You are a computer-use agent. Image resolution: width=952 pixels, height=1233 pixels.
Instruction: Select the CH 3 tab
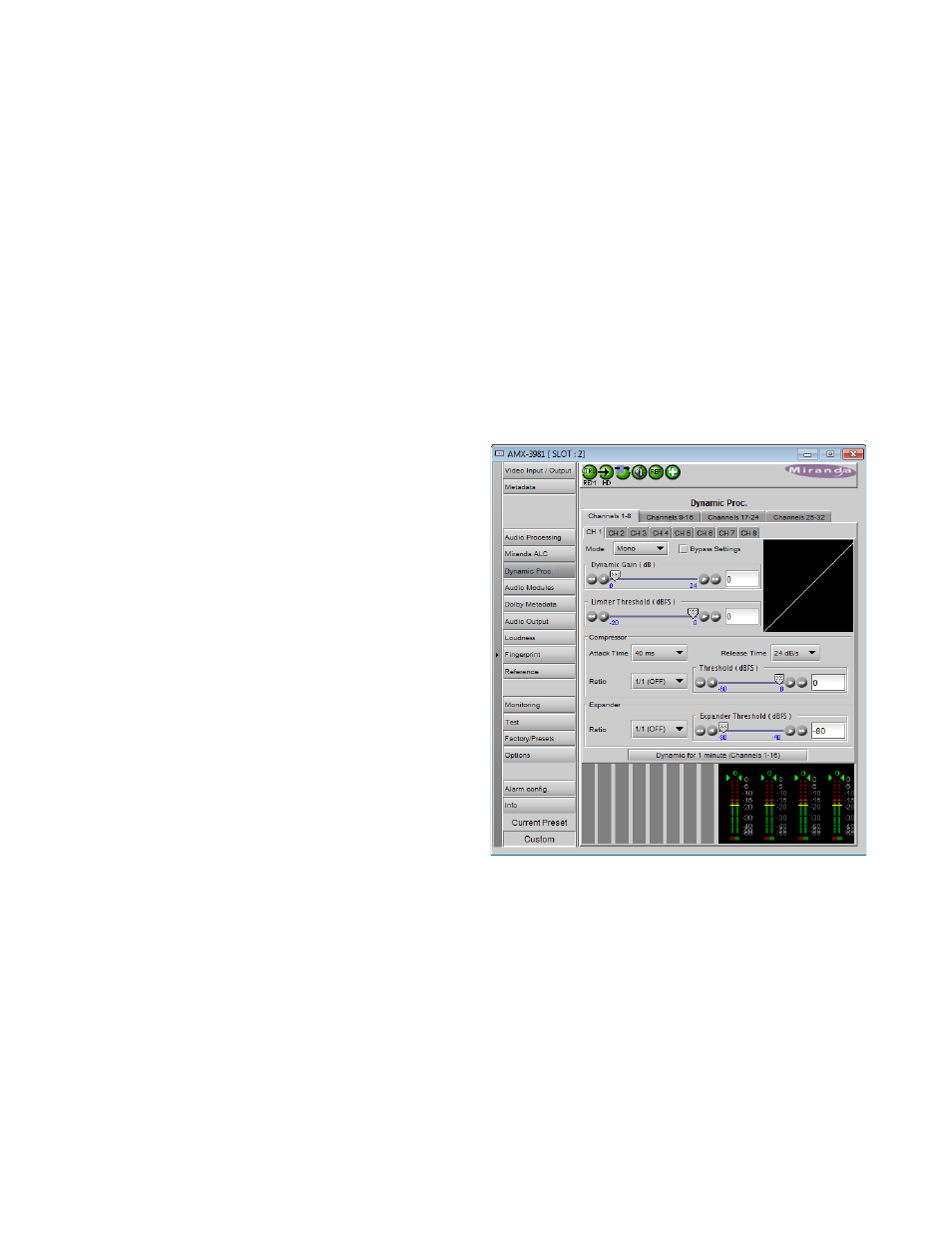pos(638,533)
